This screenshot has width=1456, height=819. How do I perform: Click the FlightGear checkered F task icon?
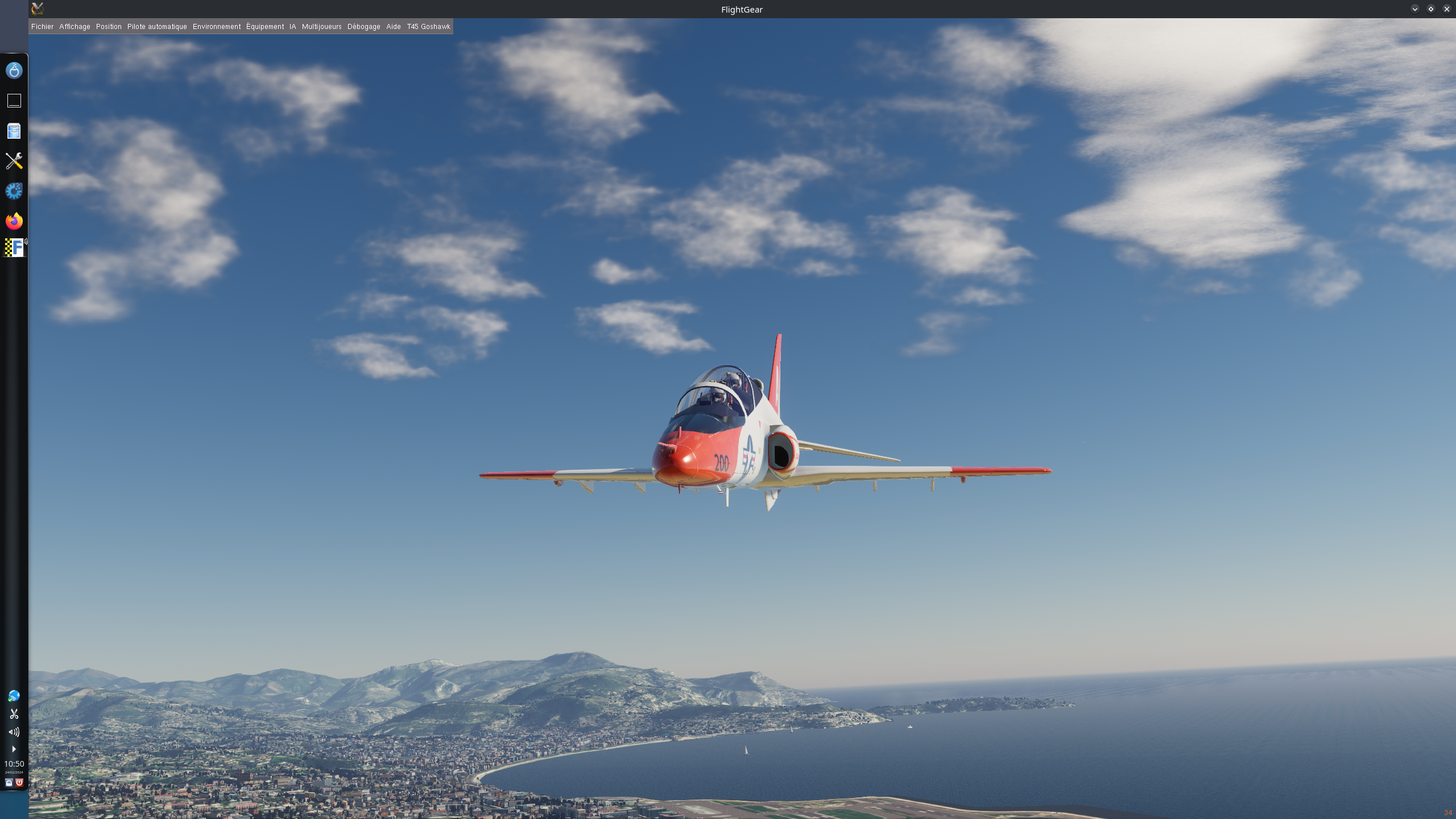[x=14, y=247]
